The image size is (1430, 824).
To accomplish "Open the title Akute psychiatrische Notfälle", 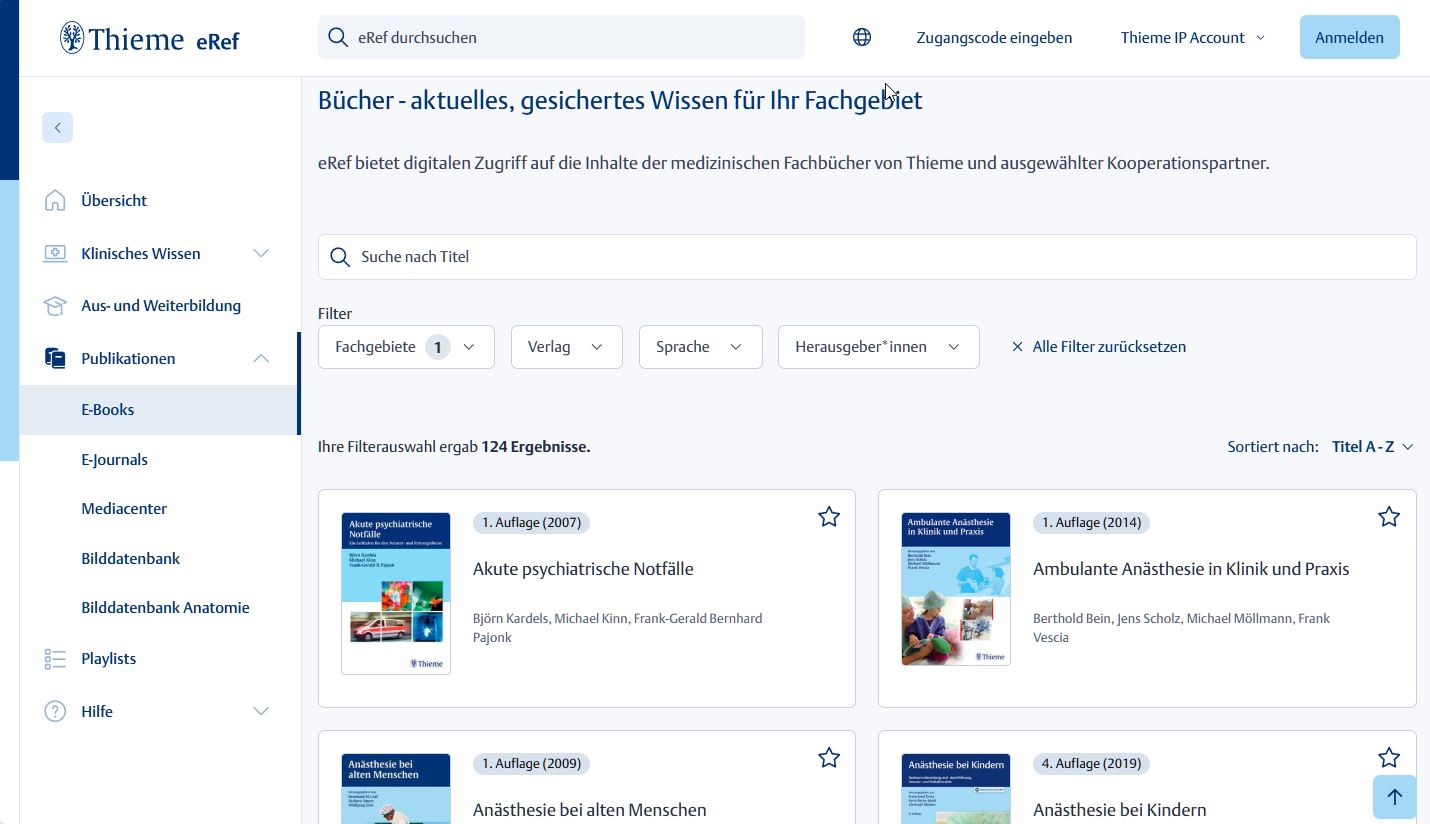I will [x=583, y=569].
